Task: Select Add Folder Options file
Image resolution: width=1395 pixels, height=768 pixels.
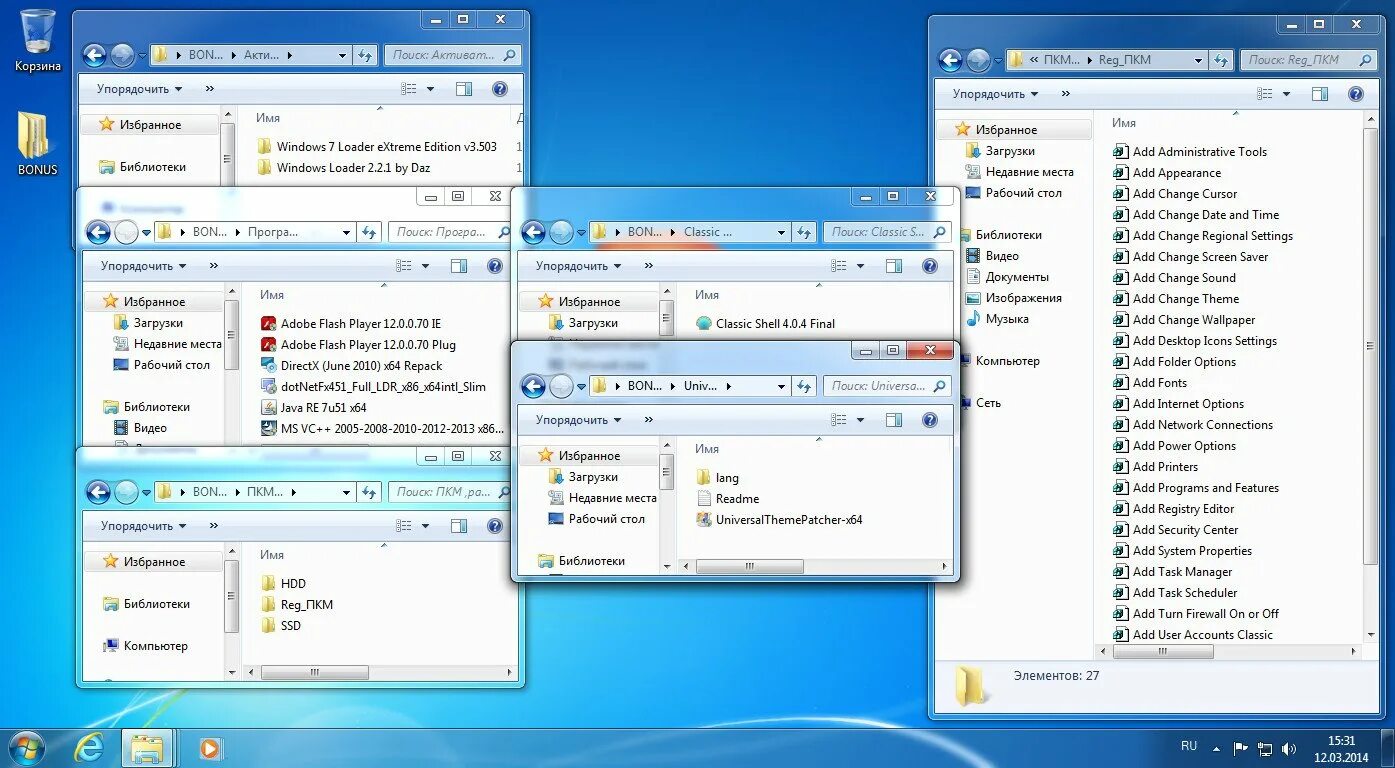Action: pyautogui.click(x=1175, y=362)
